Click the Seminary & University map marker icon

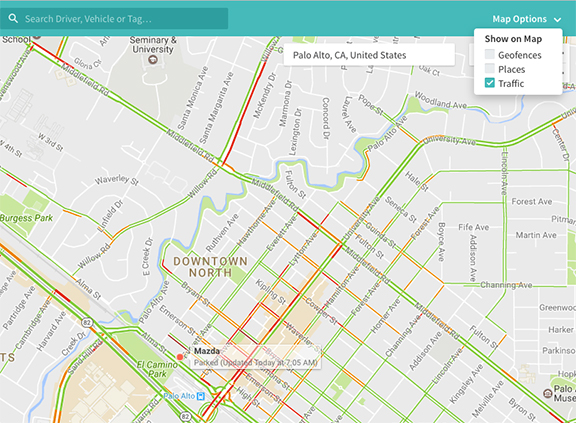click(152, 59)
